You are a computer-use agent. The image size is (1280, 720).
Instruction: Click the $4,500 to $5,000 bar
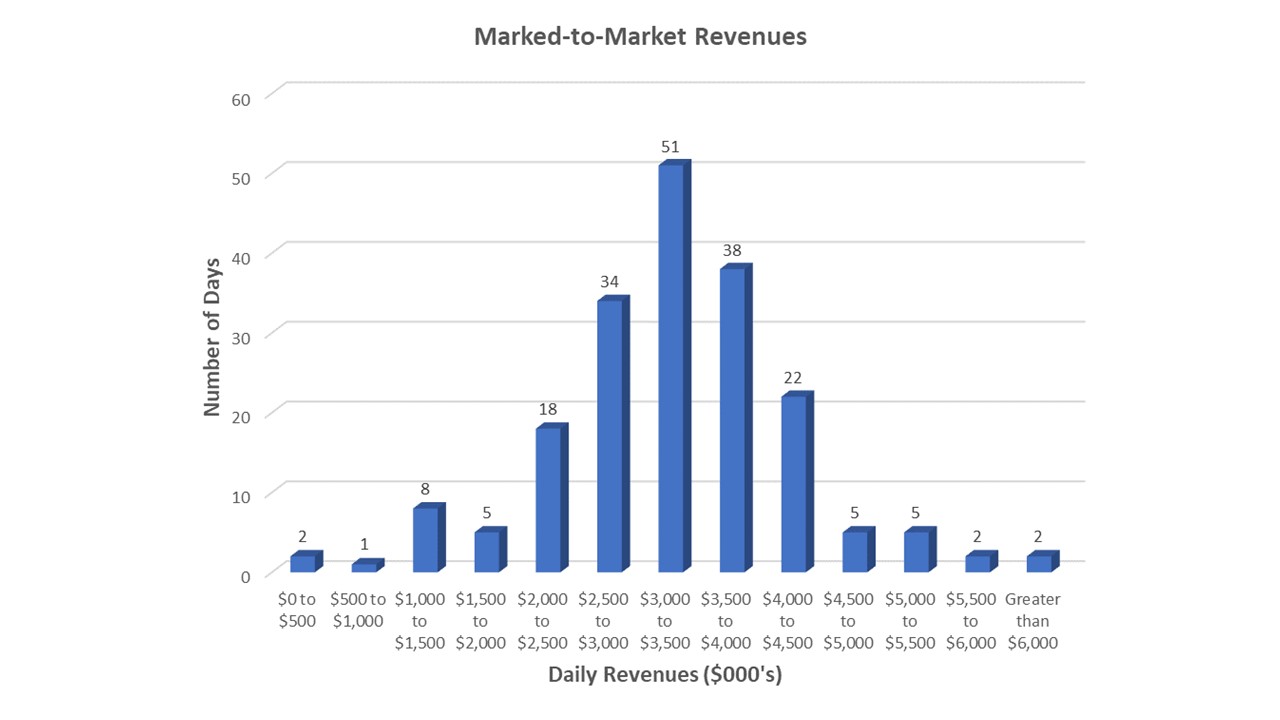[855, 551]
